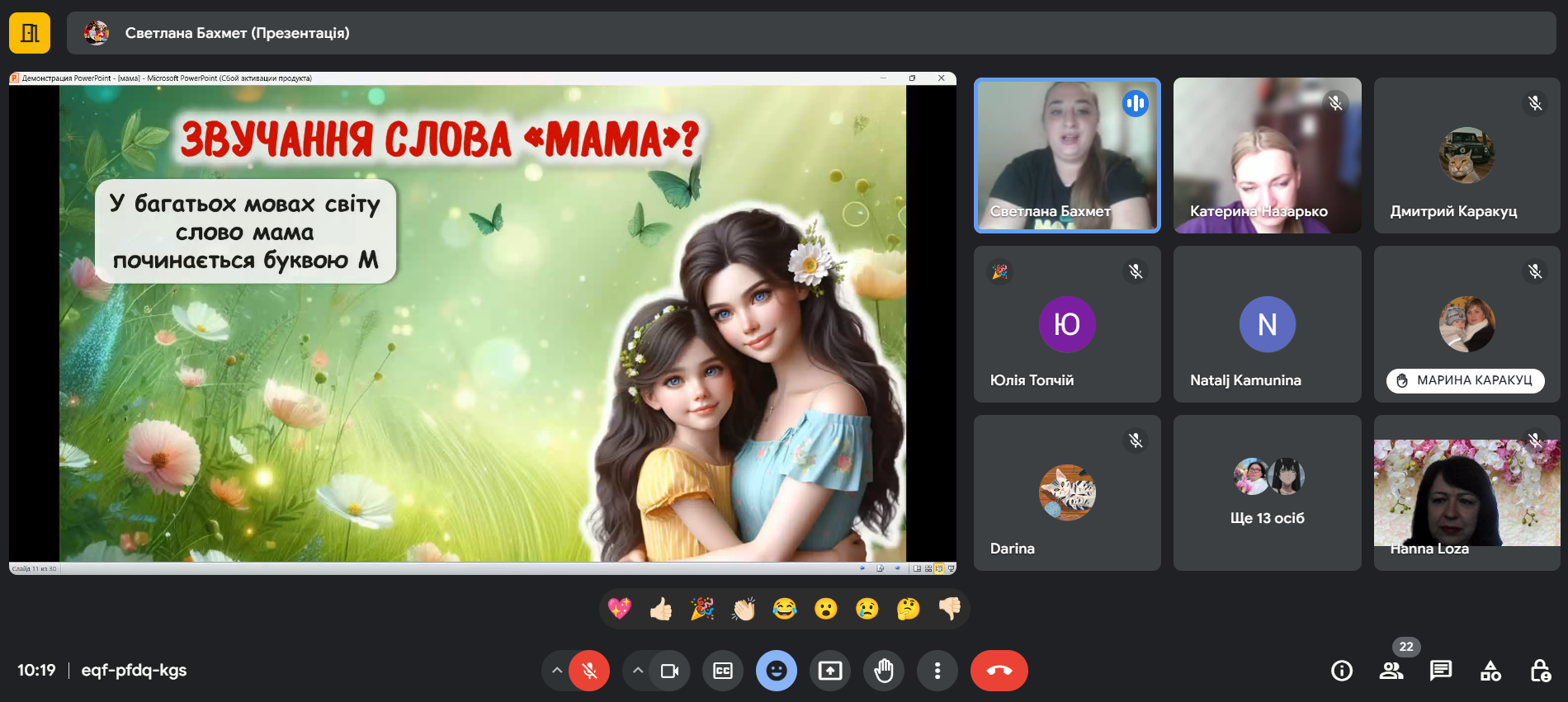The height and width of the screenshot is (702, 1568).
Task: Close the emoji reactions bar
Action: pos(777,671)
